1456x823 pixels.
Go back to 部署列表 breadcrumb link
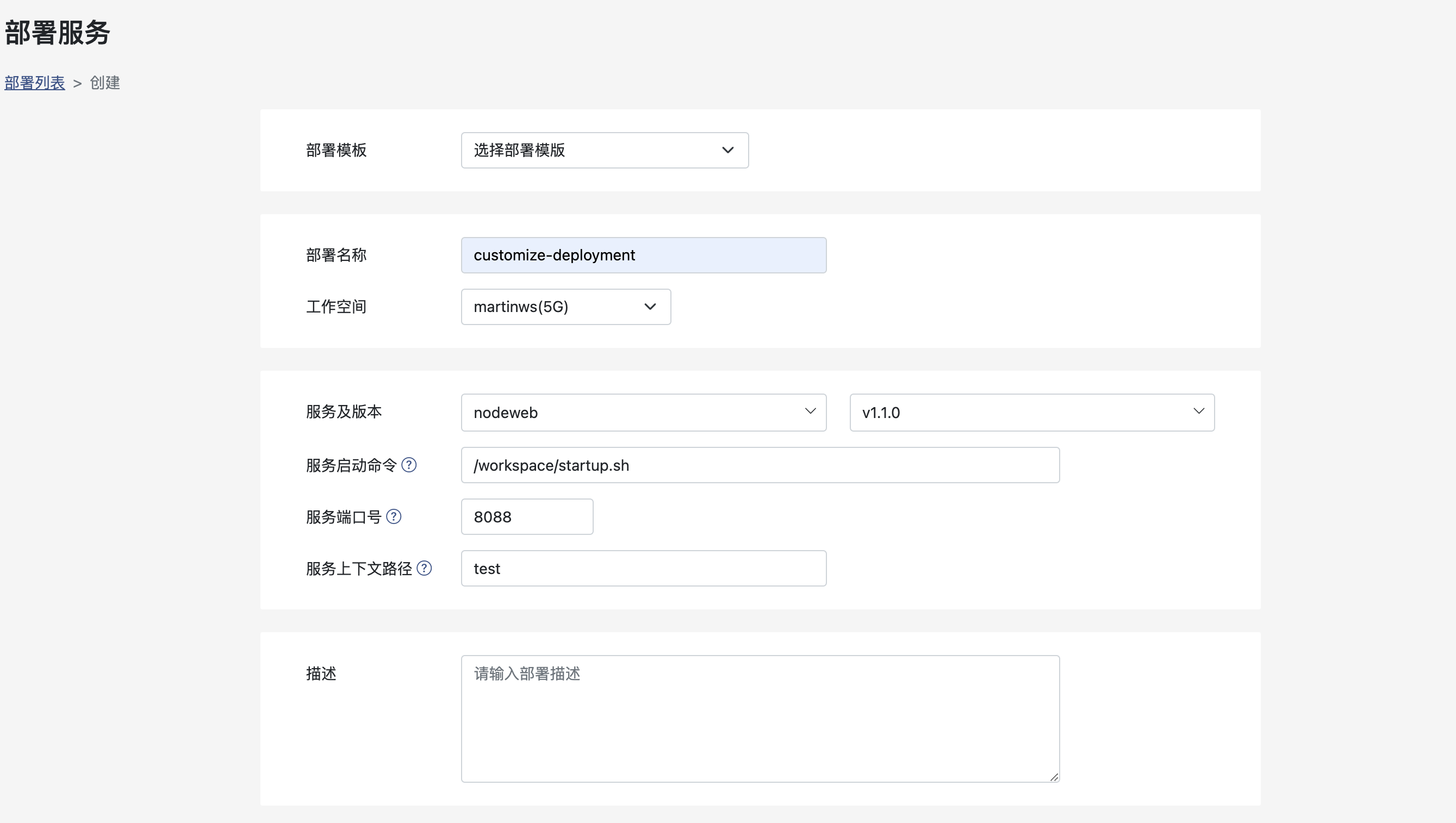(34, 83)
